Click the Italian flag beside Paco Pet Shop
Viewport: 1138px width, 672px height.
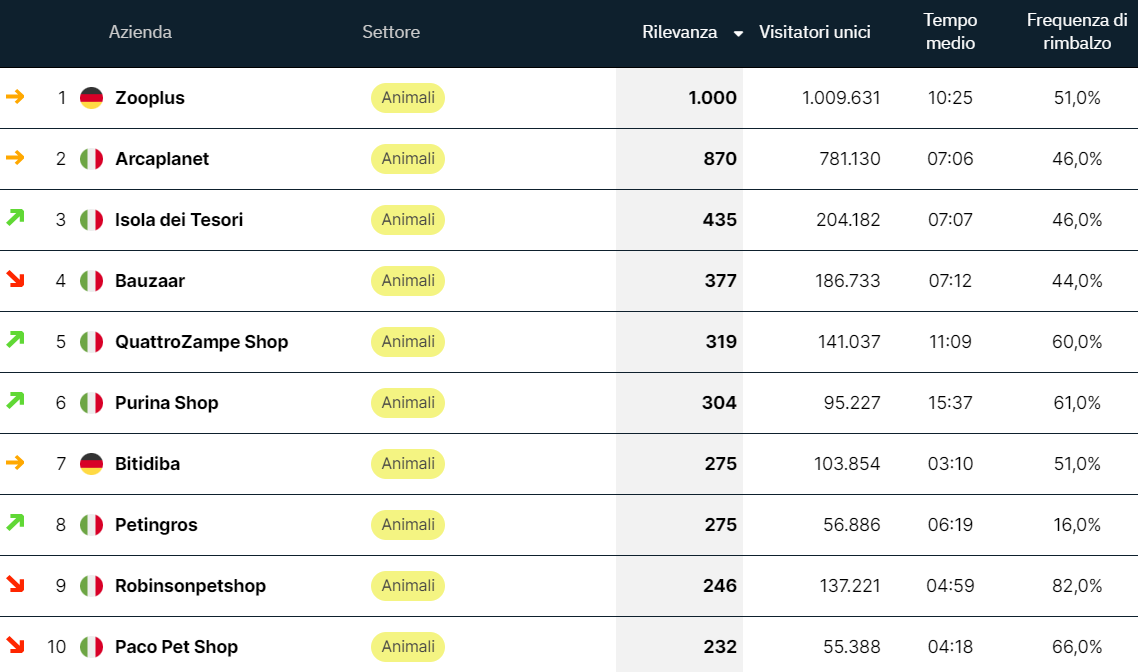click(x=91, y=647)
